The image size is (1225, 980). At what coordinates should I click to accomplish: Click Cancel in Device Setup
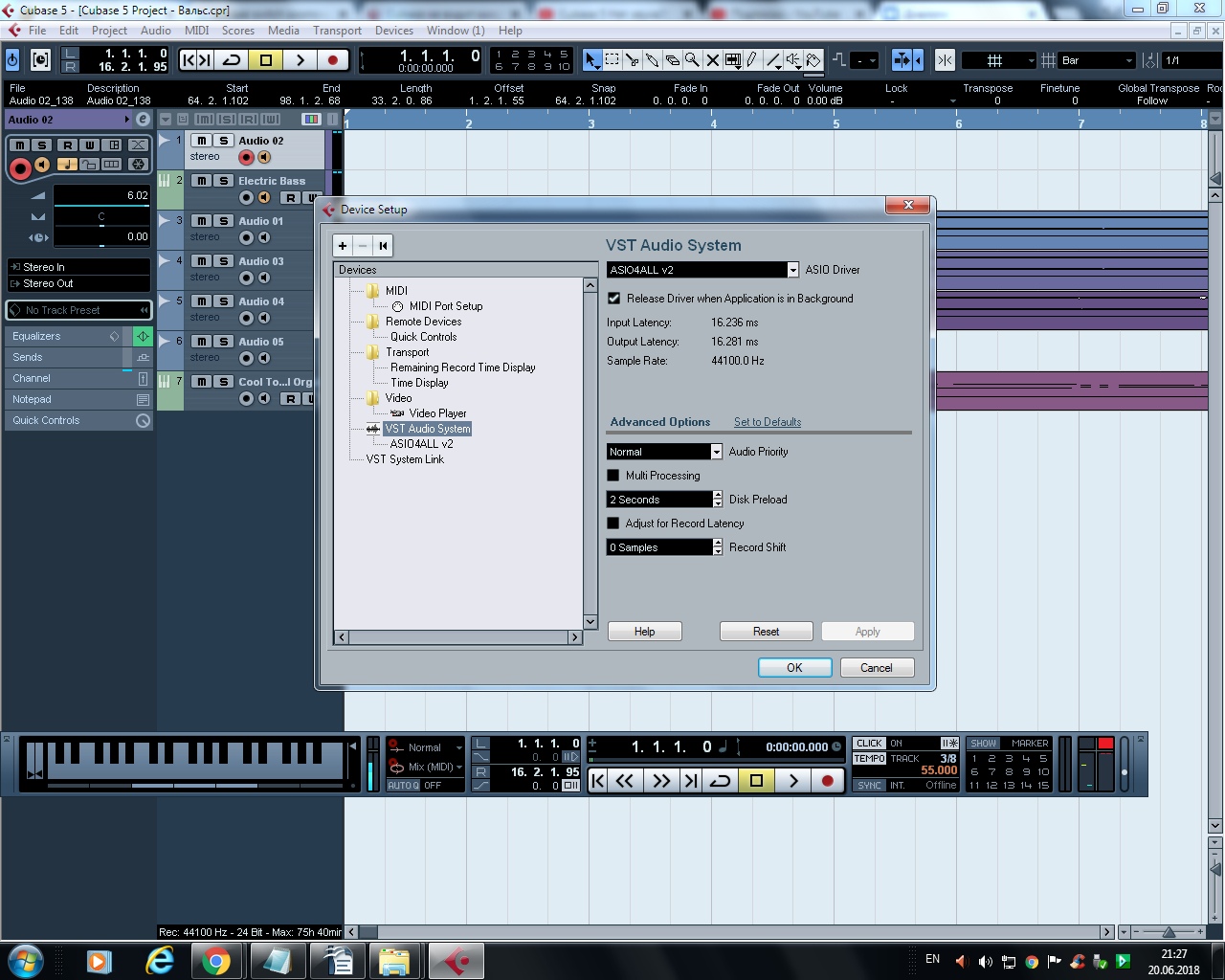[876, 668]
